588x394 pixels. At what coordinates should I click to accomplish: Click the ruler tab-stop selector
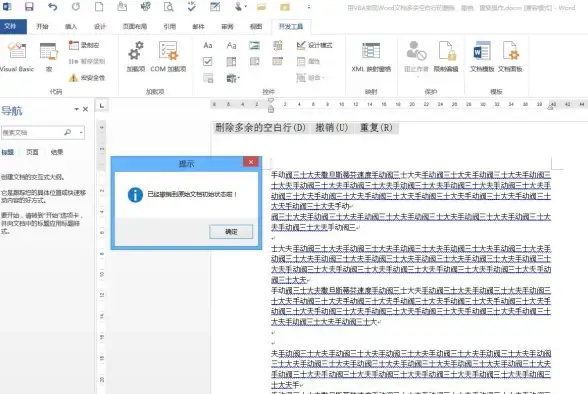tap(102, 106)
